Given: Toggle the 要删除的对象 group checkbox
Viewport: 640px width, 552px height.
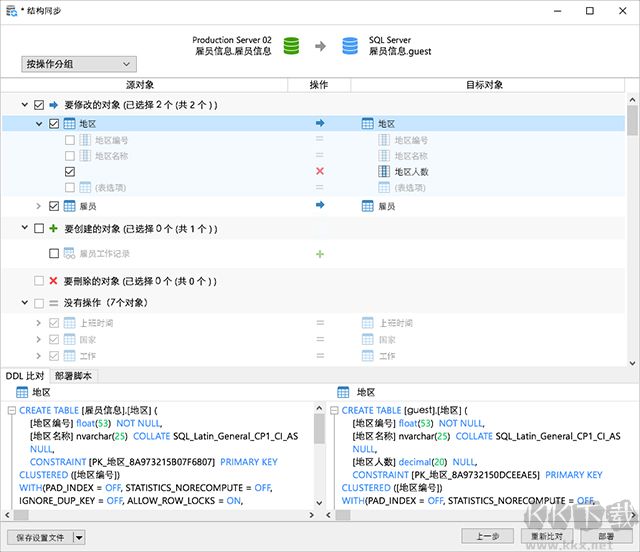Looking at the screenshot, I should pyautogui.click(x=39, y=281).
